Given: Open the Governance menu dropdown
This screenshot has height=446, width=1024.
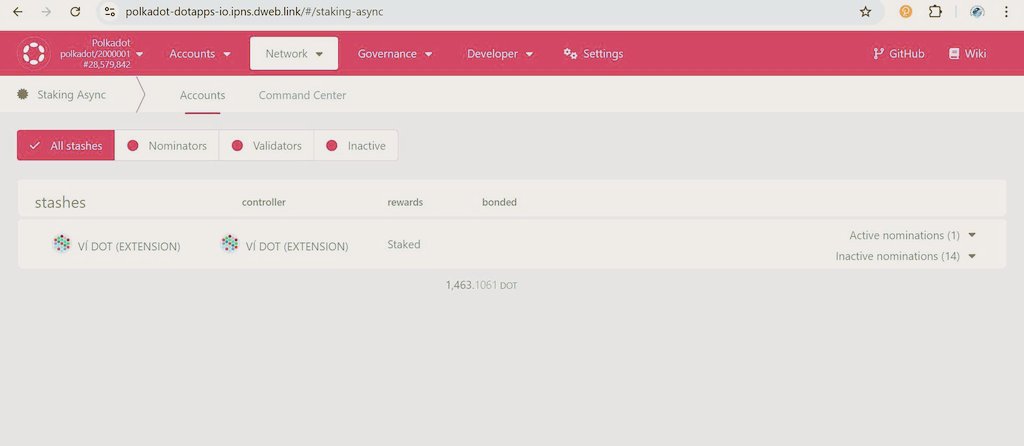Looking at the screenshot, I should point(395,54).
